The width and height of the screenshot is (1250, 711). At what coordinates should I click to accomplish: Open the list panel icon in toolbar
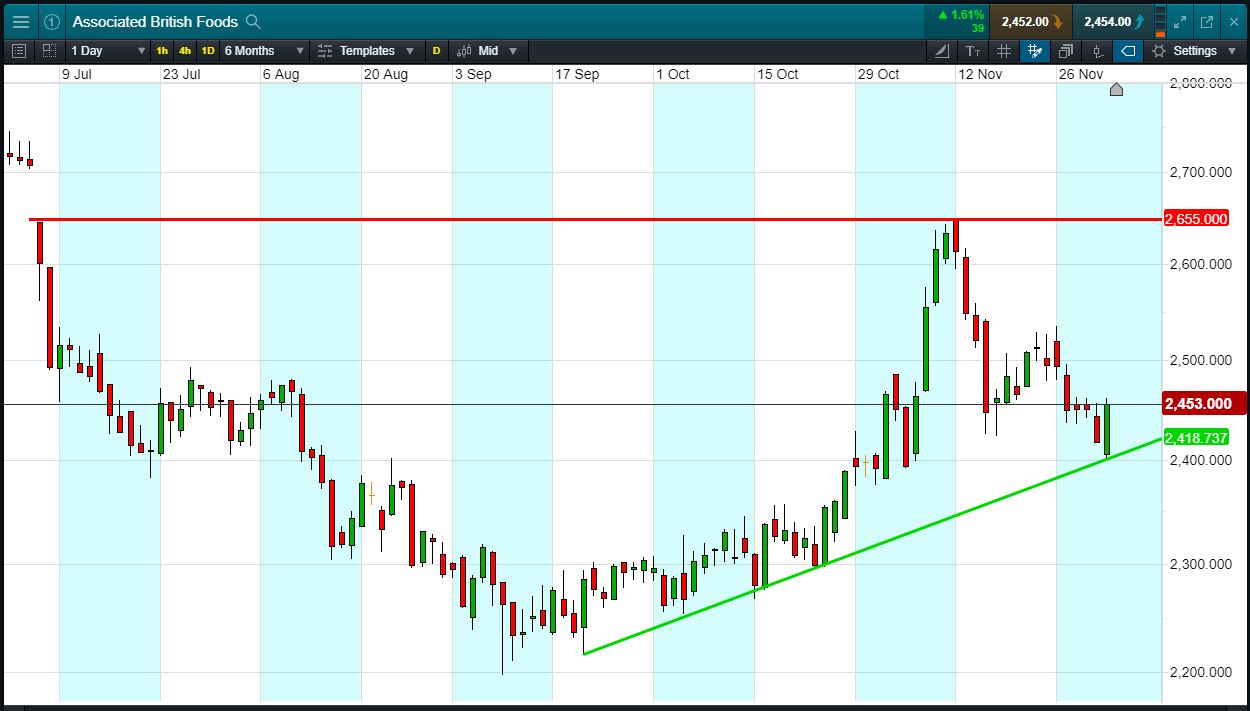point(19,50)
